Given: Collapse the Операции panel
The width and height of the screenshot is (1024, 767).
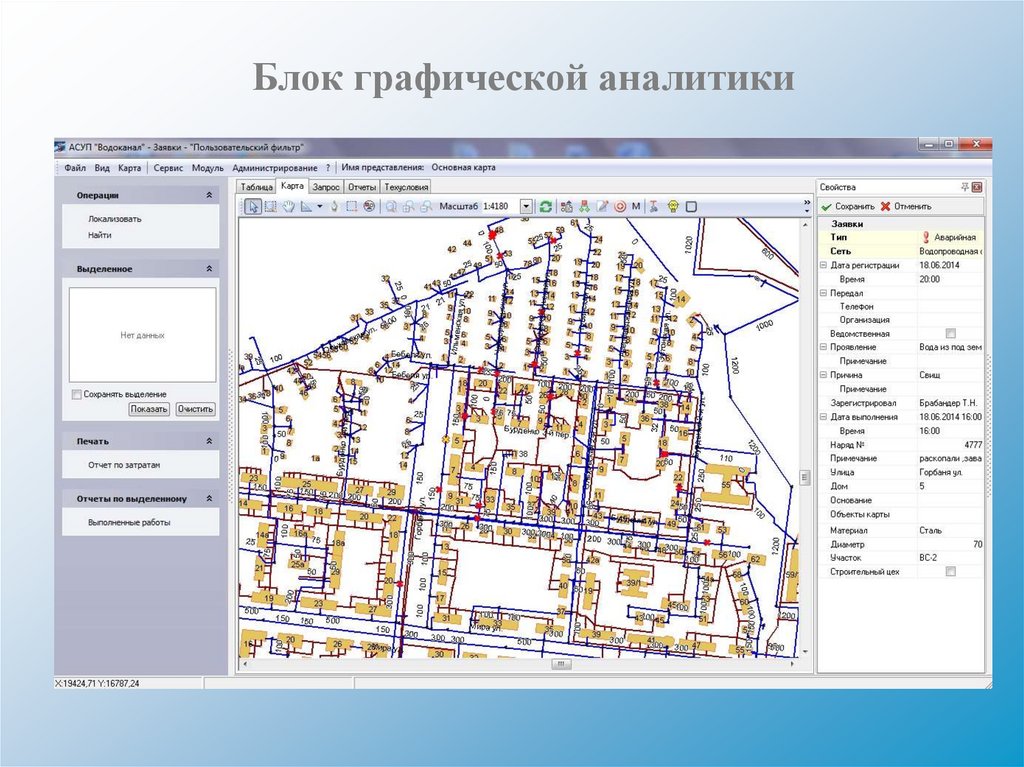Looking at the screenshot, I should pyautogui.click(x=209, y=195).
